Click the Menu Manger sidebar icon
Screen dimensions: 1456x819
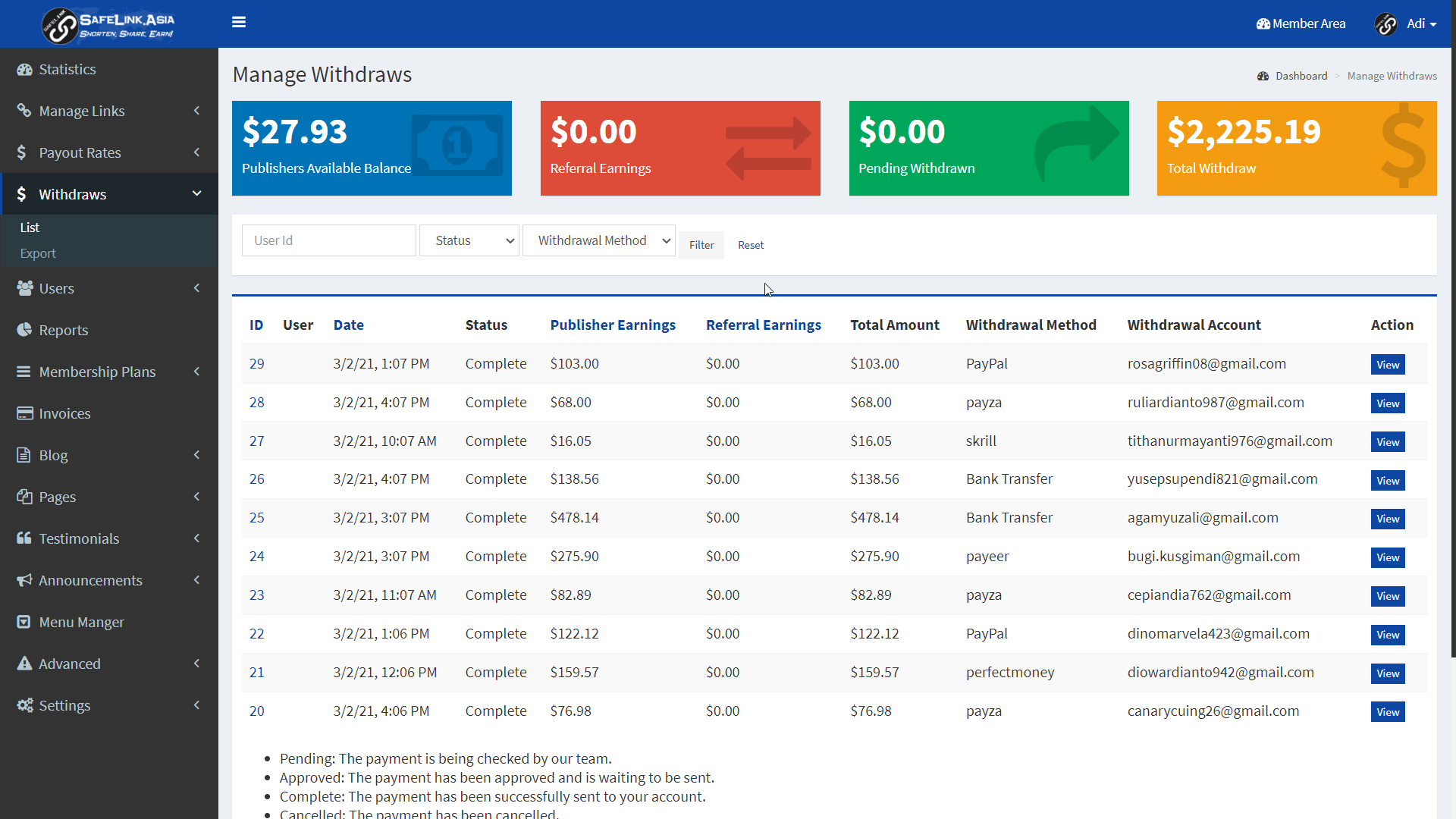tap(24, 622)
